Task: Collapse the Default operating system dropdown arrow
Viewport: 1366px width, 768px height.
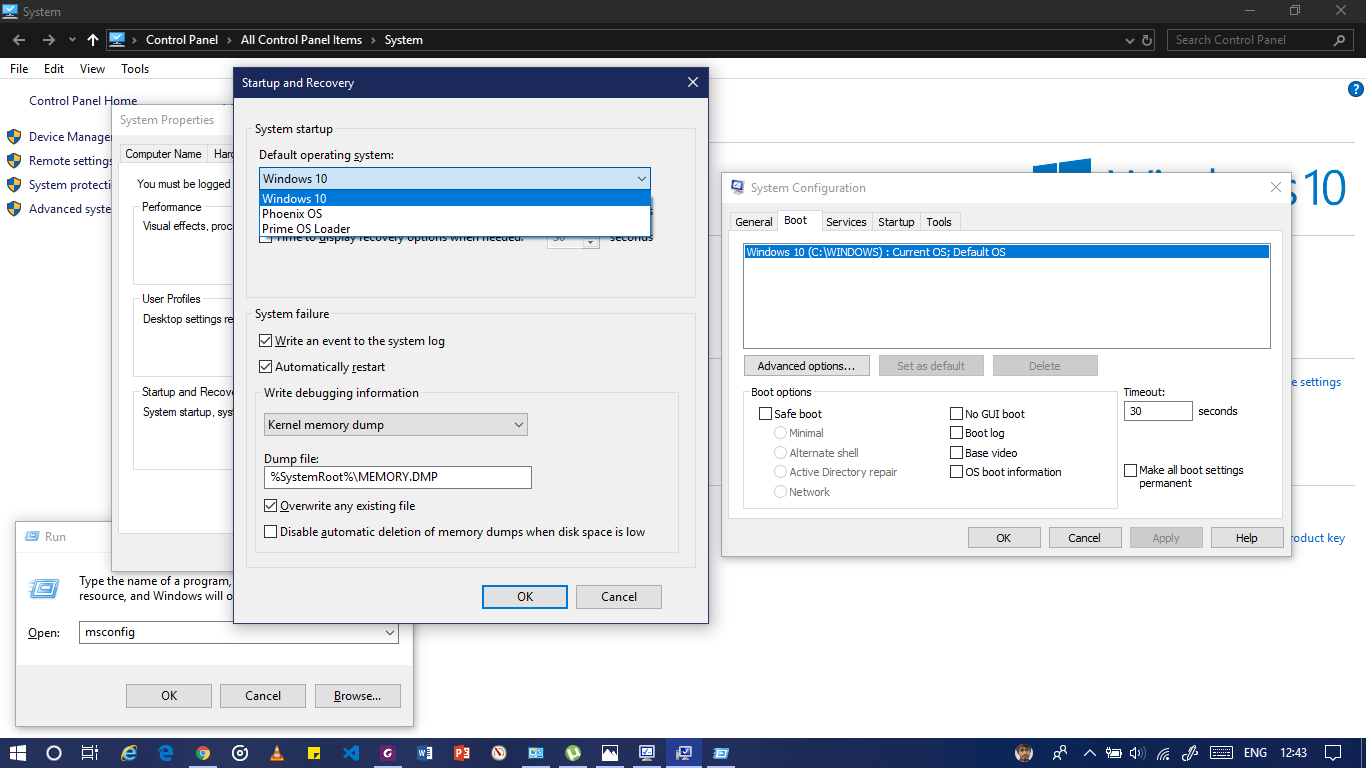Action: (641, 179)
